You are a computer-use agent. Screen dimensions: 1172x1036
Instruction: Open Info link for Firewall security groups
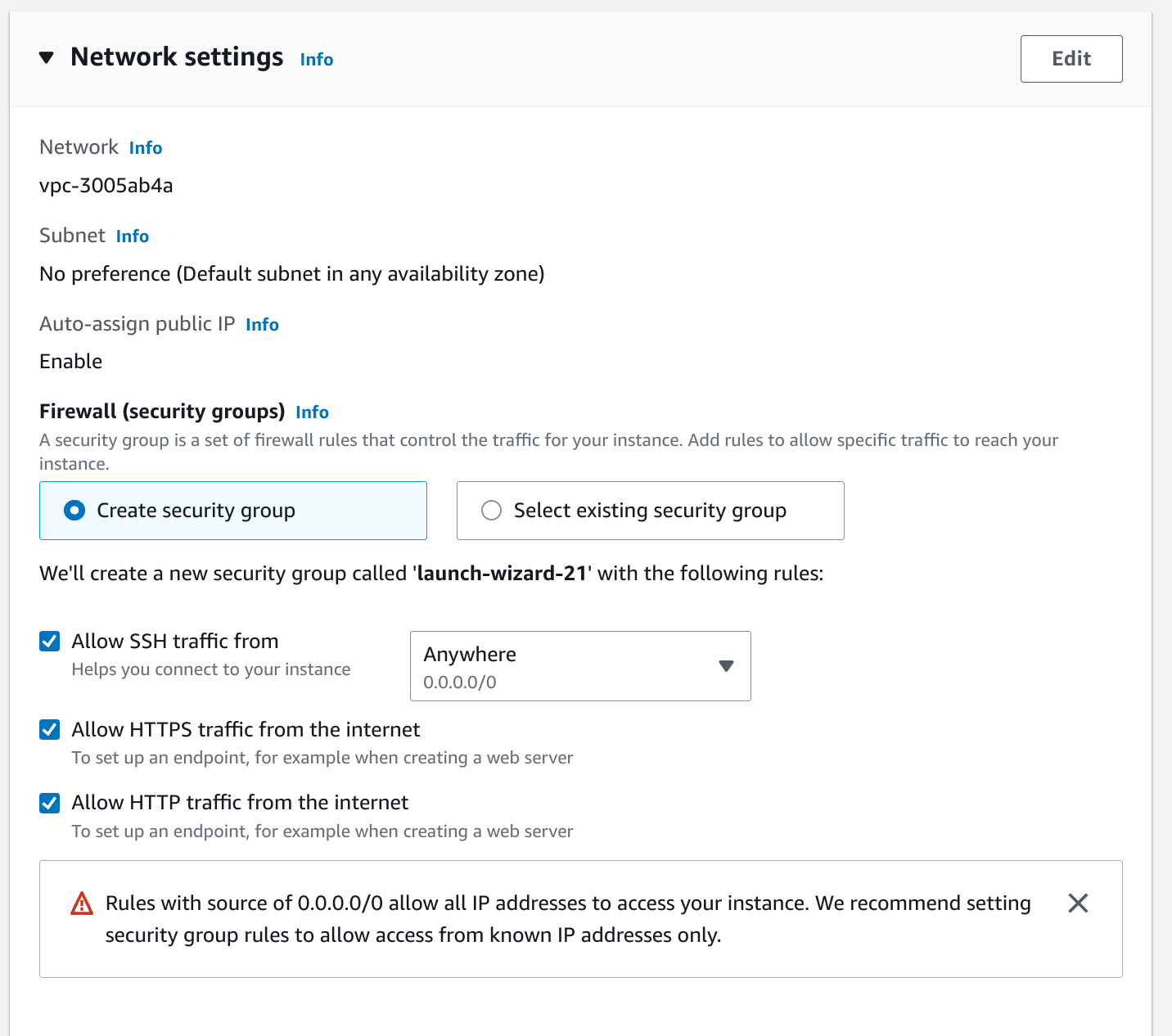click(x=312, y=412)
